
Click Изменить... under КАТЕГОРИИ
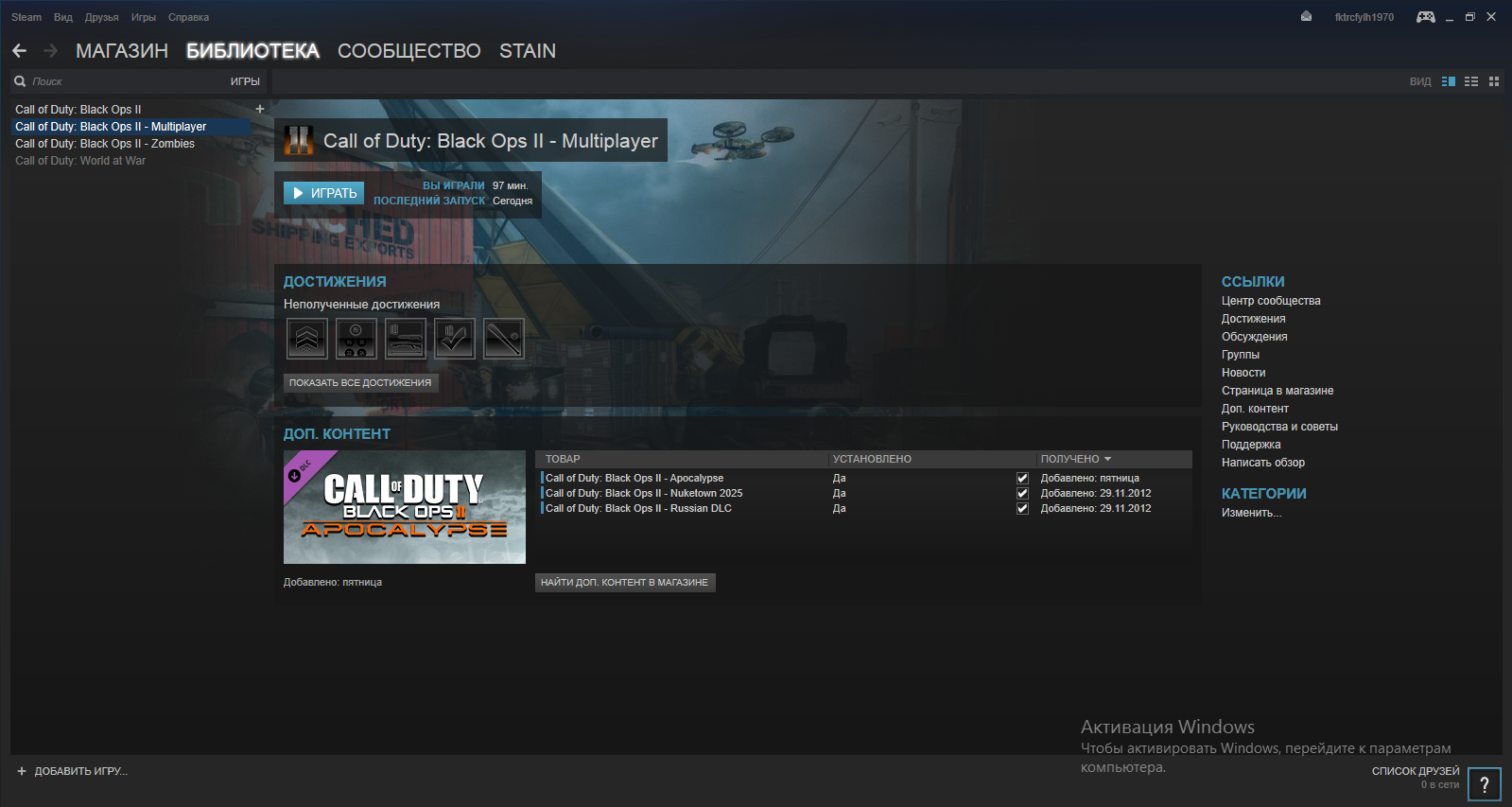tap(1251, 513)
